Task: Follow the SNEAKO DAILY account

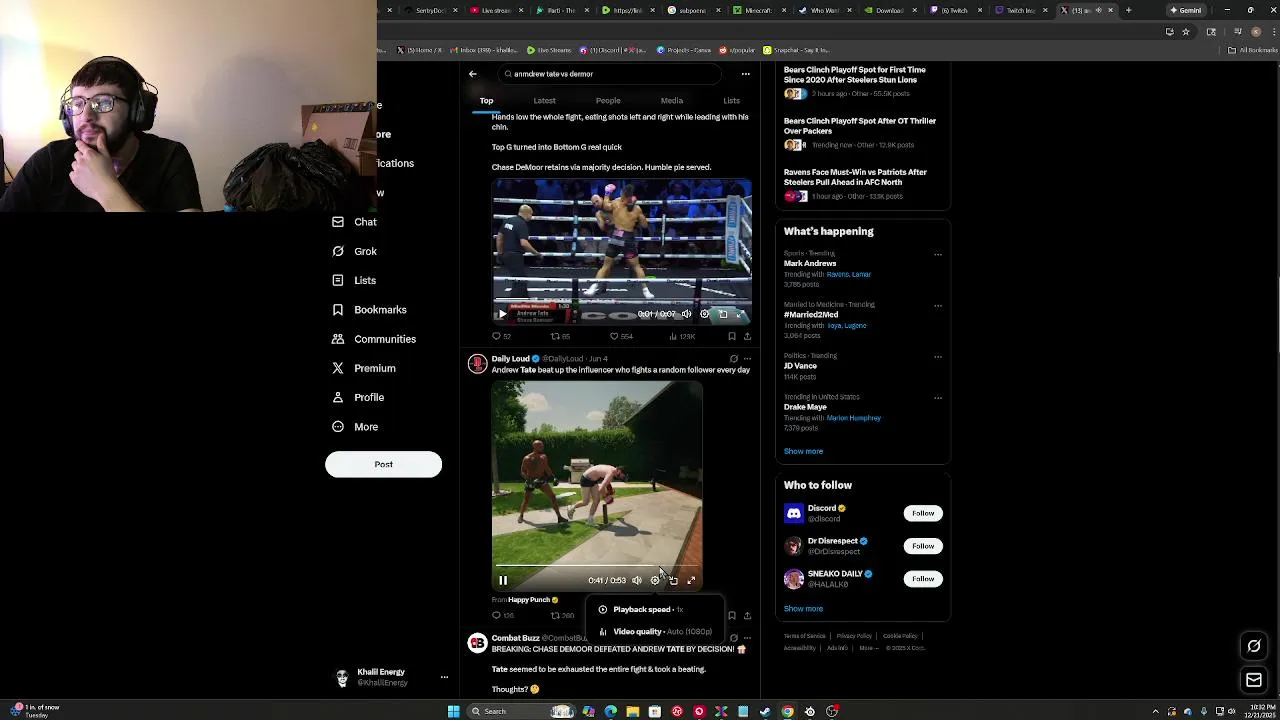Action: pos(923,579)
